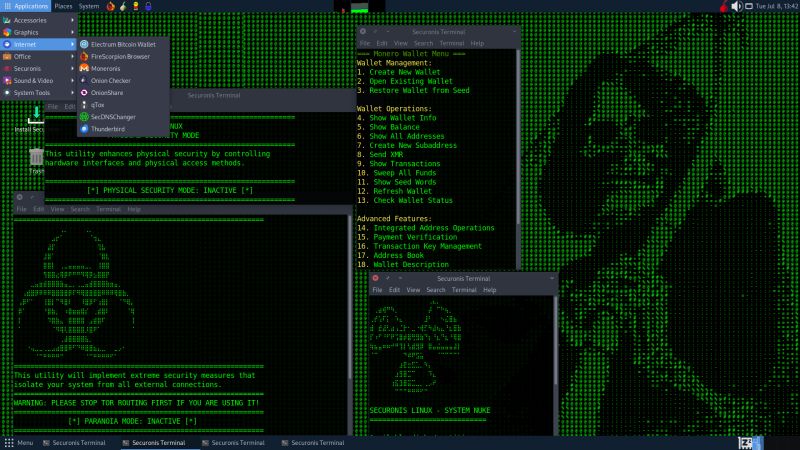Launch the qTox messenger
The width and height of the screenshot is (800, 450).
[x=123, y=105]
